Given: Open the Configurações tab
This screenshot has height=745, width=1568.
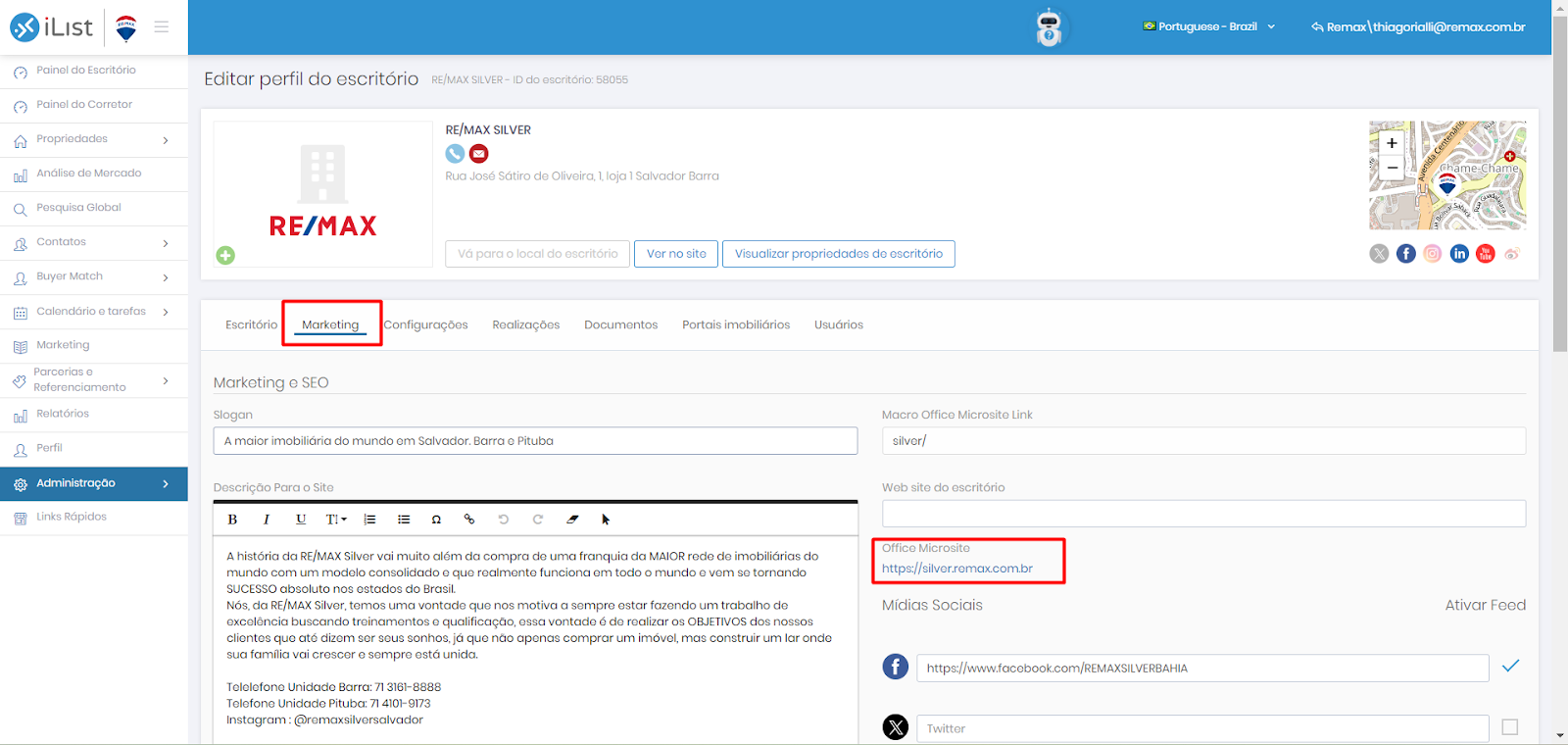Looking at the screenshot, I should [425, 324].
